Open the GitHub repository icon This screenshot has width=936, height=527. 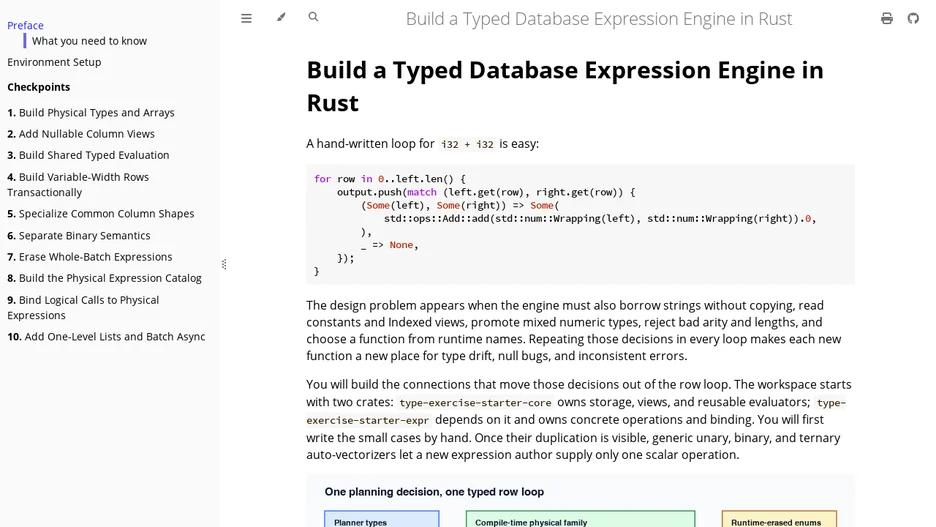click(x=913, y=19)
